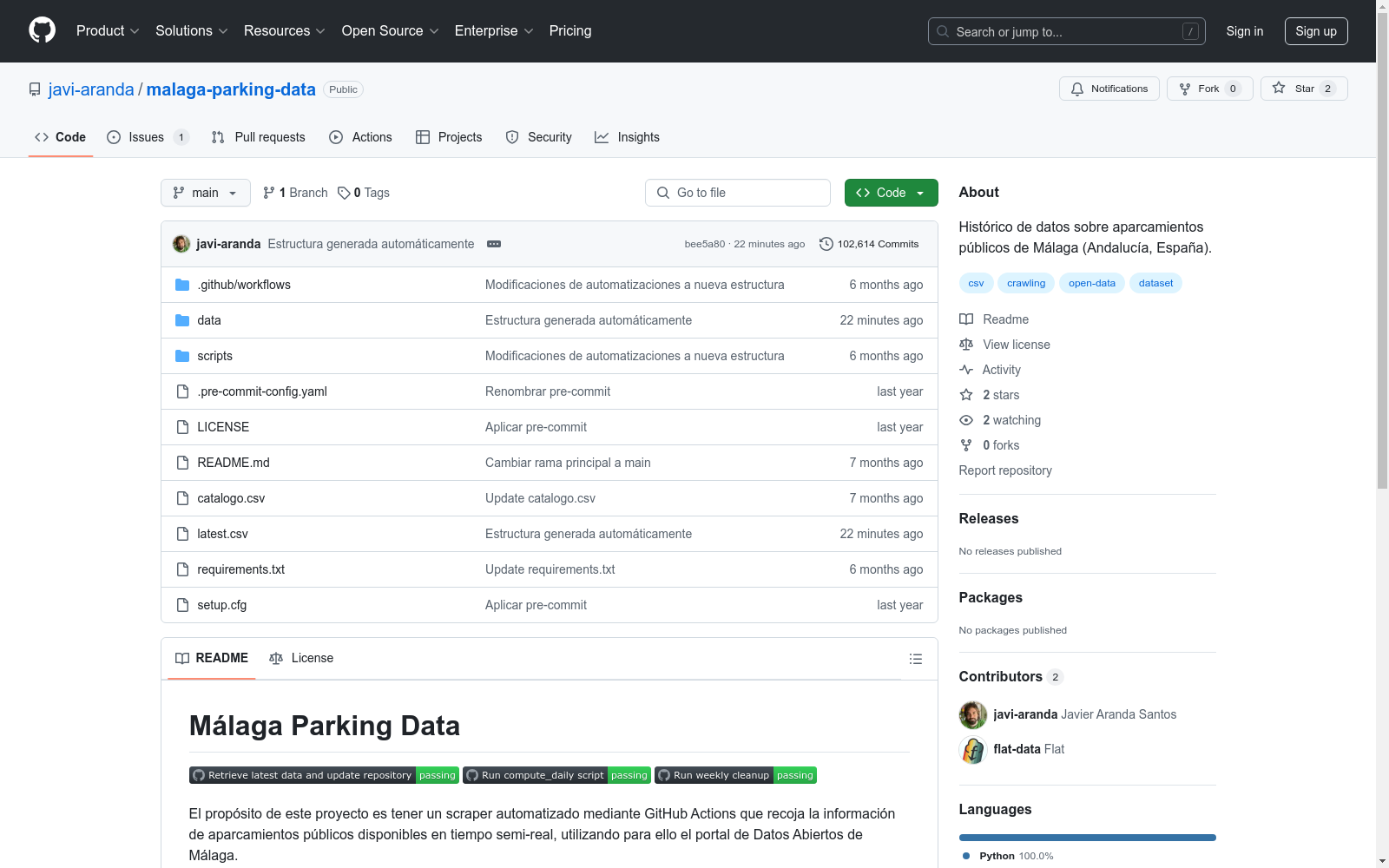
Task: Expand the commit message ellipsis
Action: click(x=494, y=244)
